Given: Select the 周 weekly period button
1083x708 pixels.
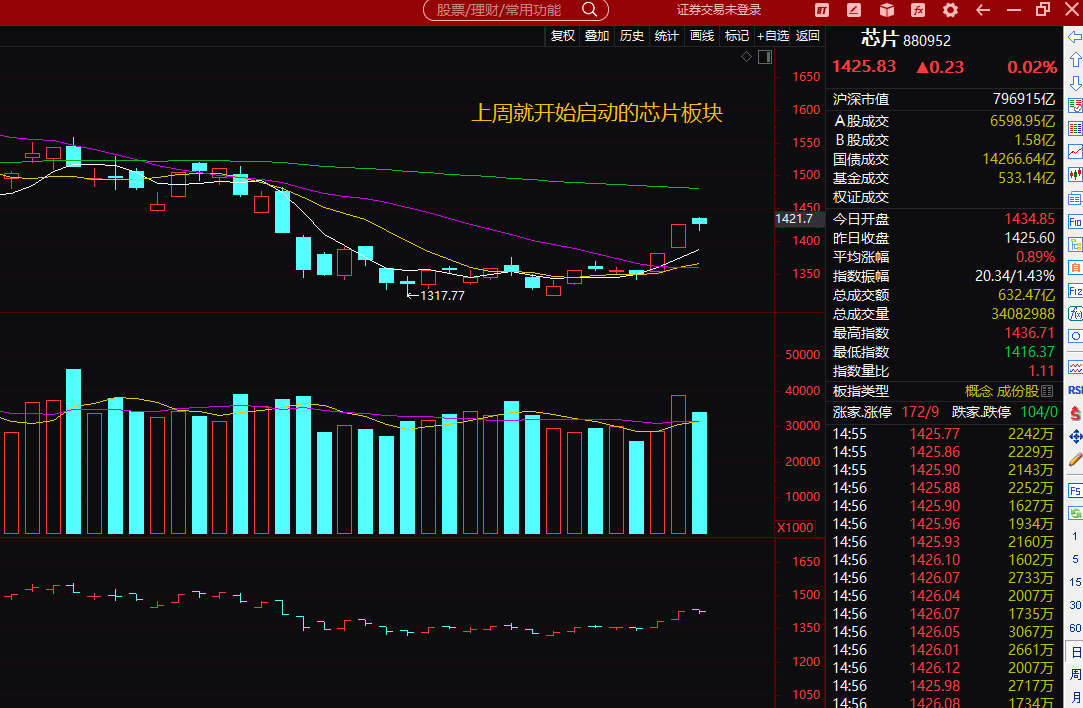Looking at the screenshot, I should pyautogui.click(x=1075, y=674).
